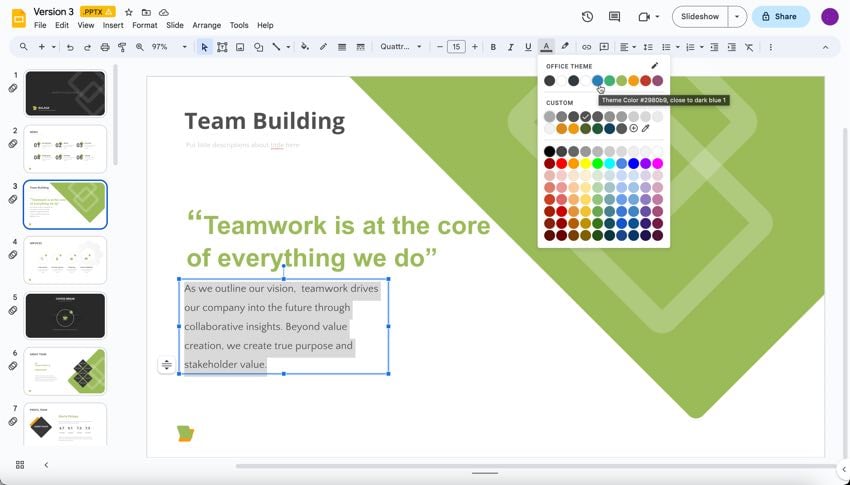Viewport: 850px width, 485px height.
Task: Pick the orange Office theme swatch
Action: pos(633,81)
